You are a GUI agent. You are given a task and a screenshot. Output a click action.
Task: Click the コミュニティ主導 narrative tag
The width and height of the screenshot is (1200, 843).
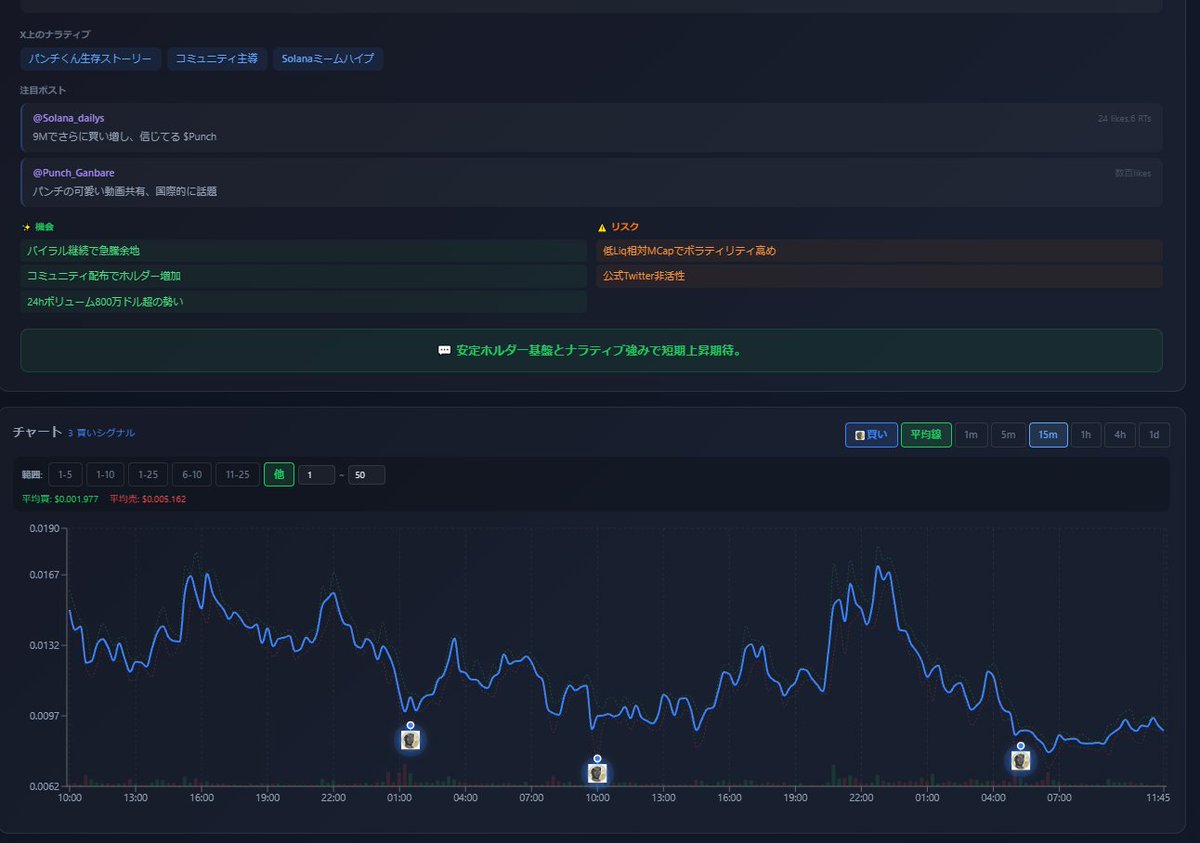point(217,59)
